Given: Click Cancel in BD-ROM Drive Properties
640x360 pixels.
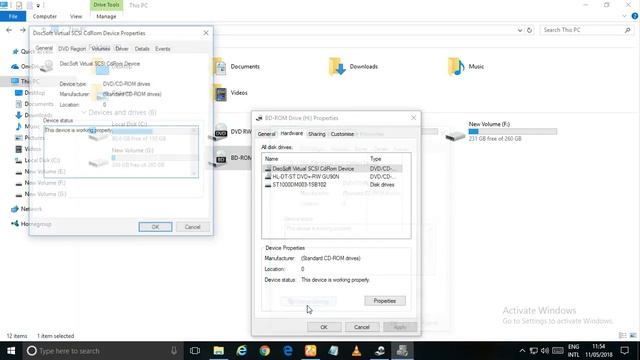Looking at the screenshot, I should (x=362, y=327).
